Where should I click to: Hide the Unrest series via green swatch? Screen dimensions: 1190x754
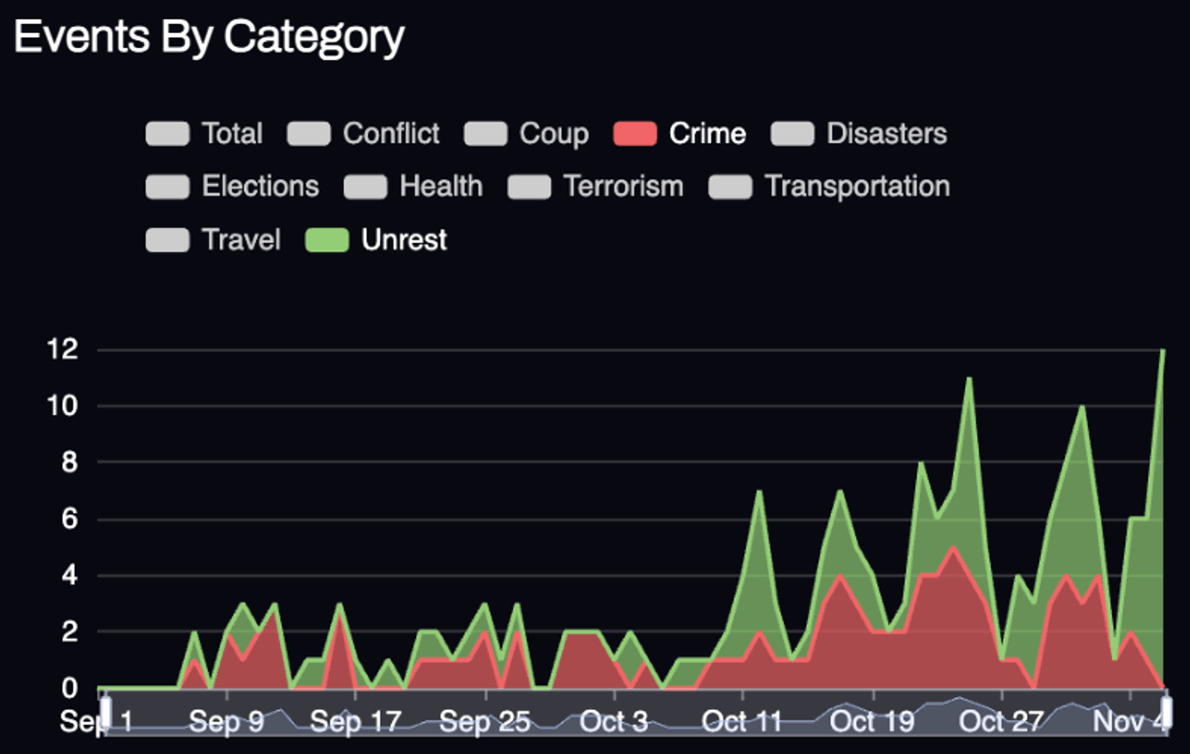coord(327,240)
